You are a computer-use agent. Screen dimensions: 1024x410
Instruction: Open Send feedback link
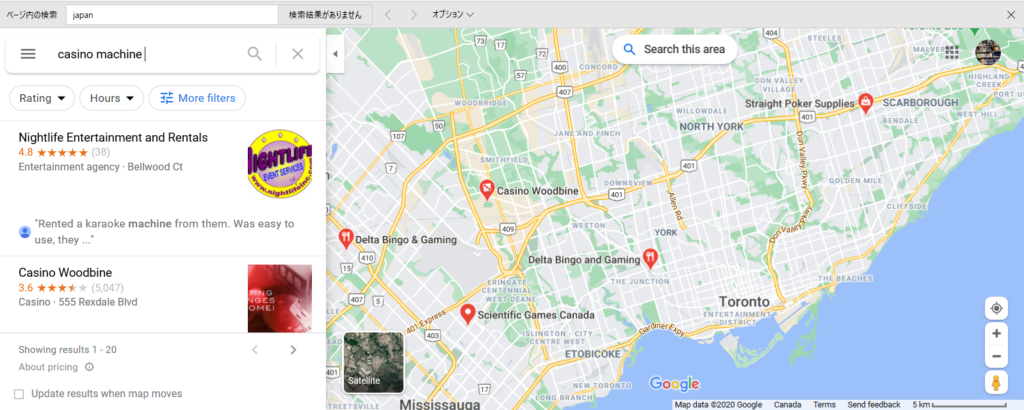coord(874,405)
